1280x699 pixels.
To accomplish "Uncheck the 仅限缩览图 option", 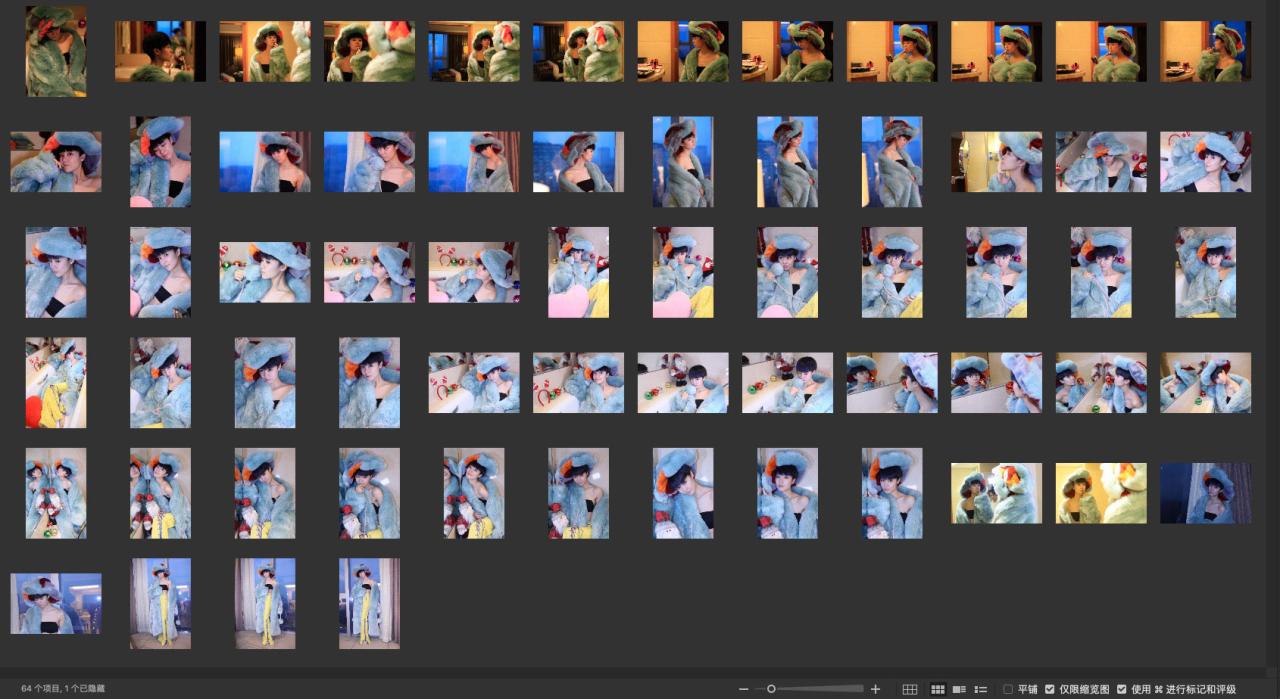I will click(x=1050, y=689).
